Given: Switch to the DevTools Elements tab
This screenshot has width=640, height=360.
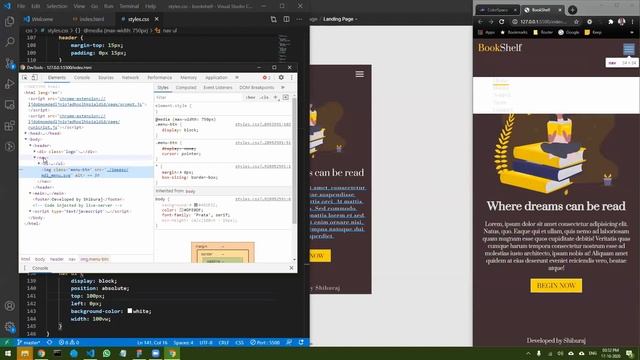Looking at the screenshot, I should pyautogui.click(x=57, y=78).
